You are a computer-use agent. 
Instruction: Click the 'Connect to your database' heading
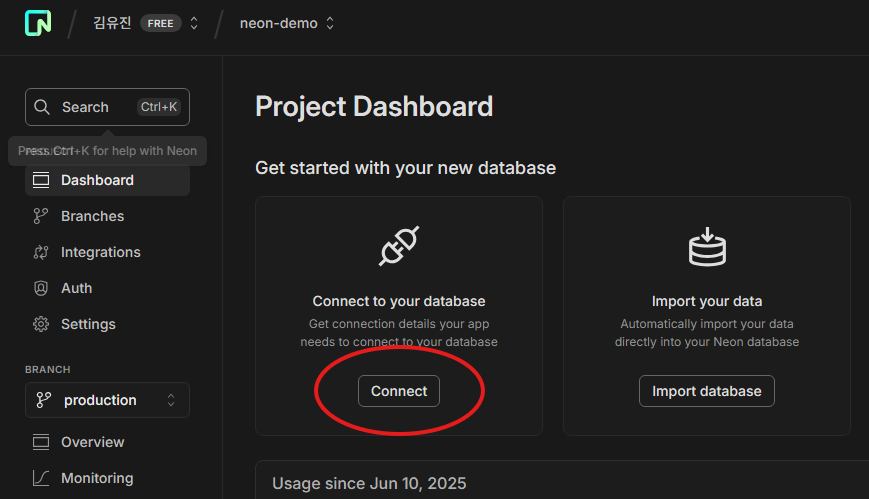pos(399,301)
